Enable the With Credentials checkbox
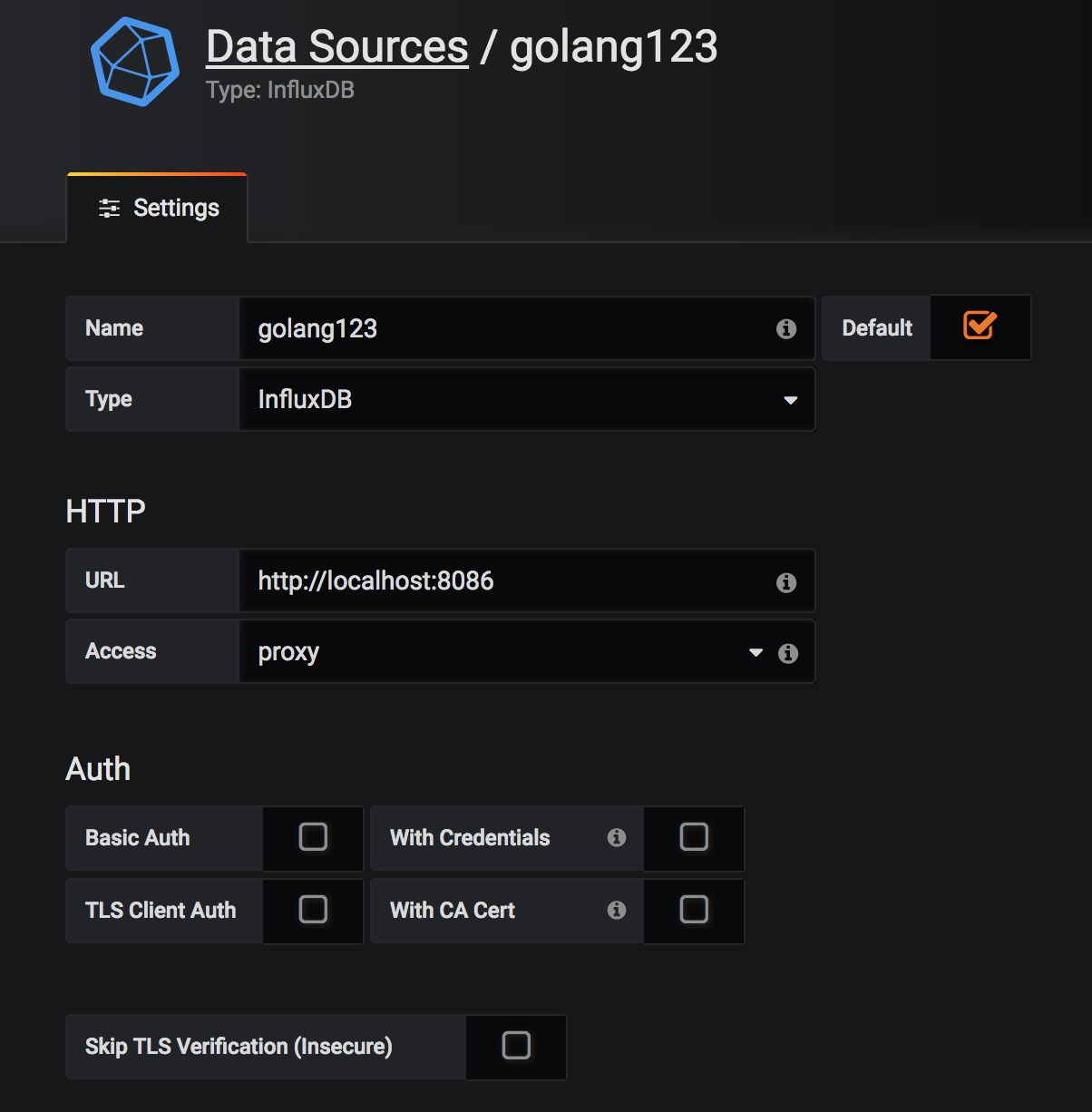The height and width of the screenshot is (1112, 1092). (x=694, y=836)
